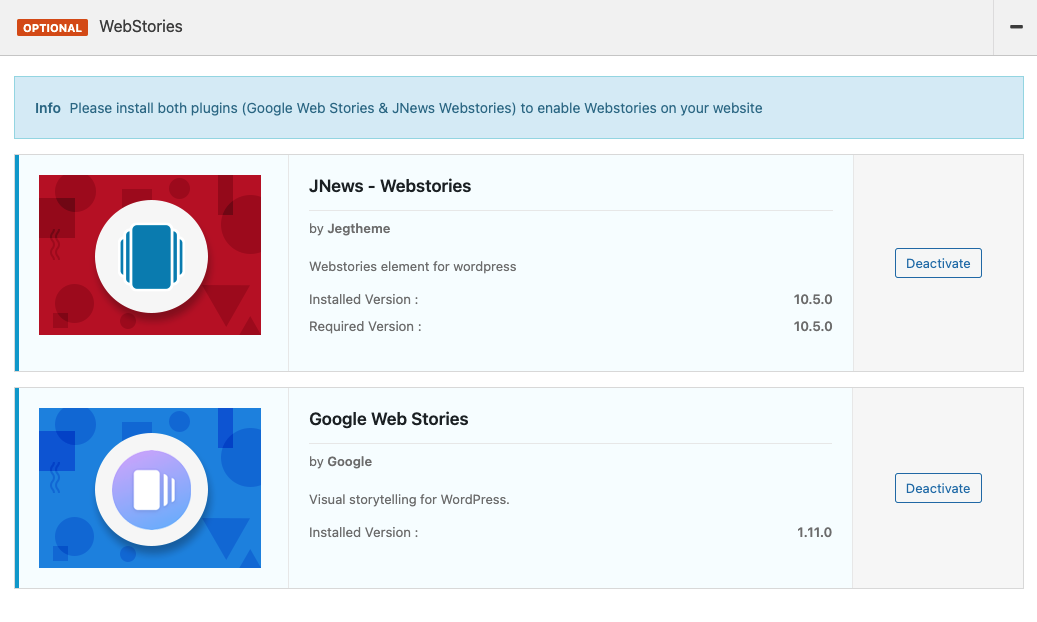Select the JNews - Webstories title
This screenshot has height=622, width=1037.
(x=390, y=186)
